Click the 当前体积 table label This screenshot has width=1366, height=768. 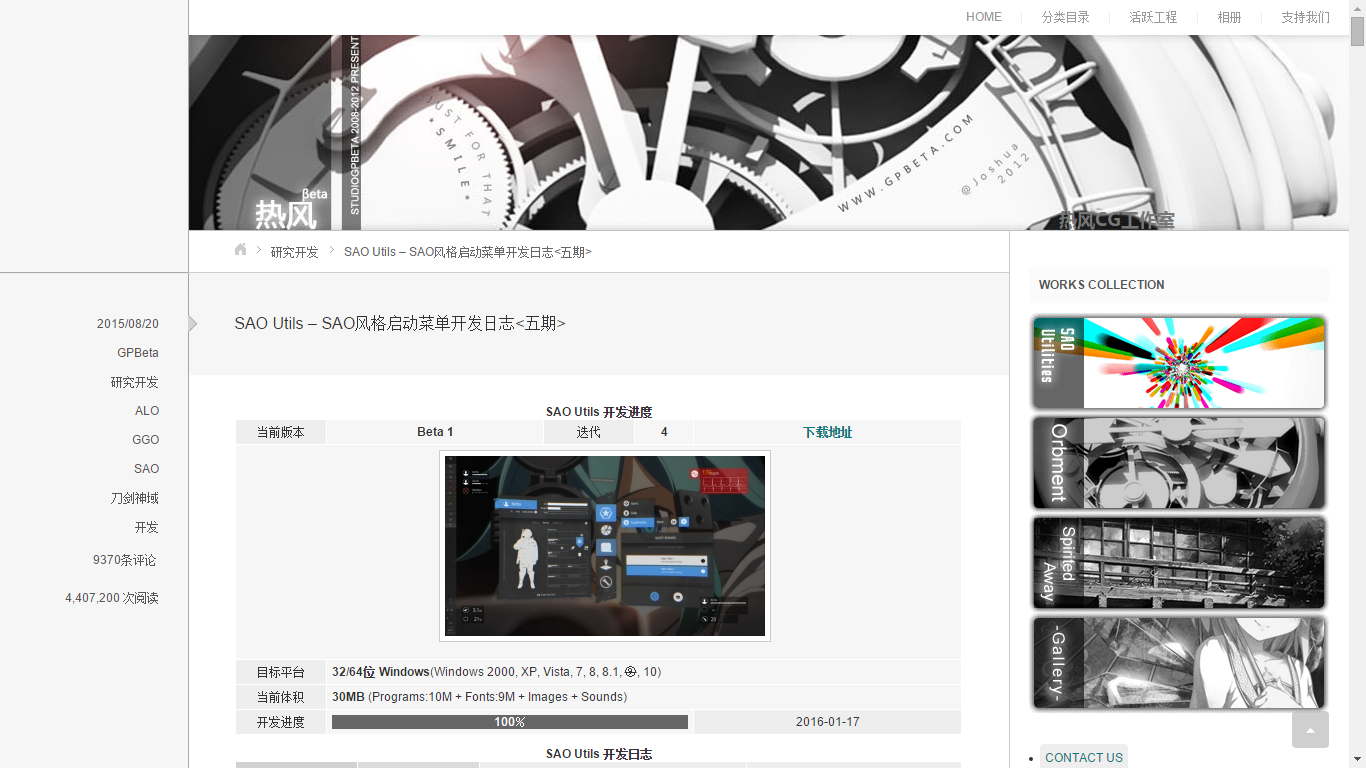280,697
